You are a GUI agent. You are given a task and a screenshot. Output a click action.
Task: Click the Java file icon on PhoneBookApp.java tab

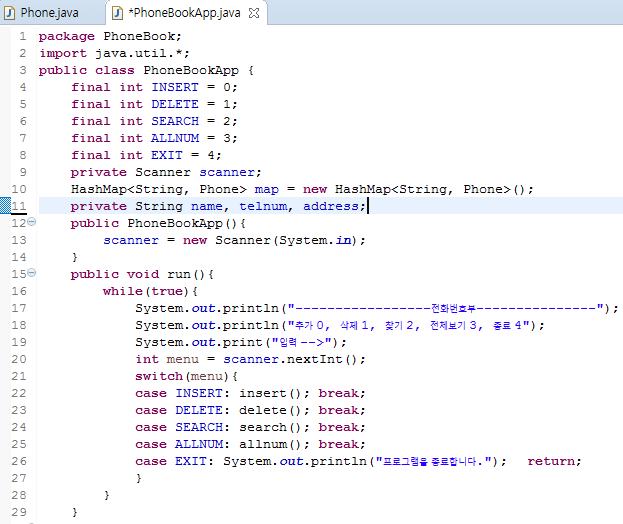point(117,13)
